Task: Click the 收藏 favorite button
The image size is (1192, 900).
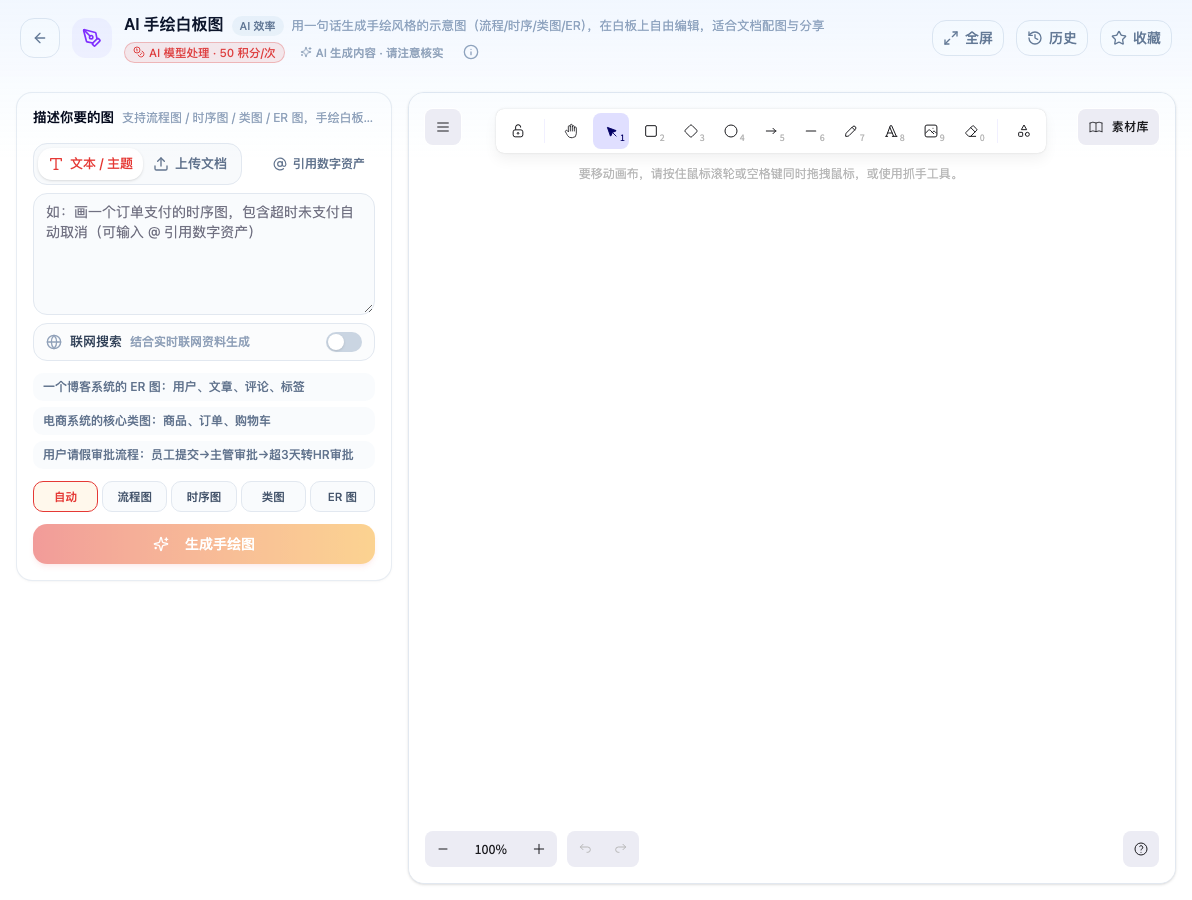Action: click(1136, 38)
